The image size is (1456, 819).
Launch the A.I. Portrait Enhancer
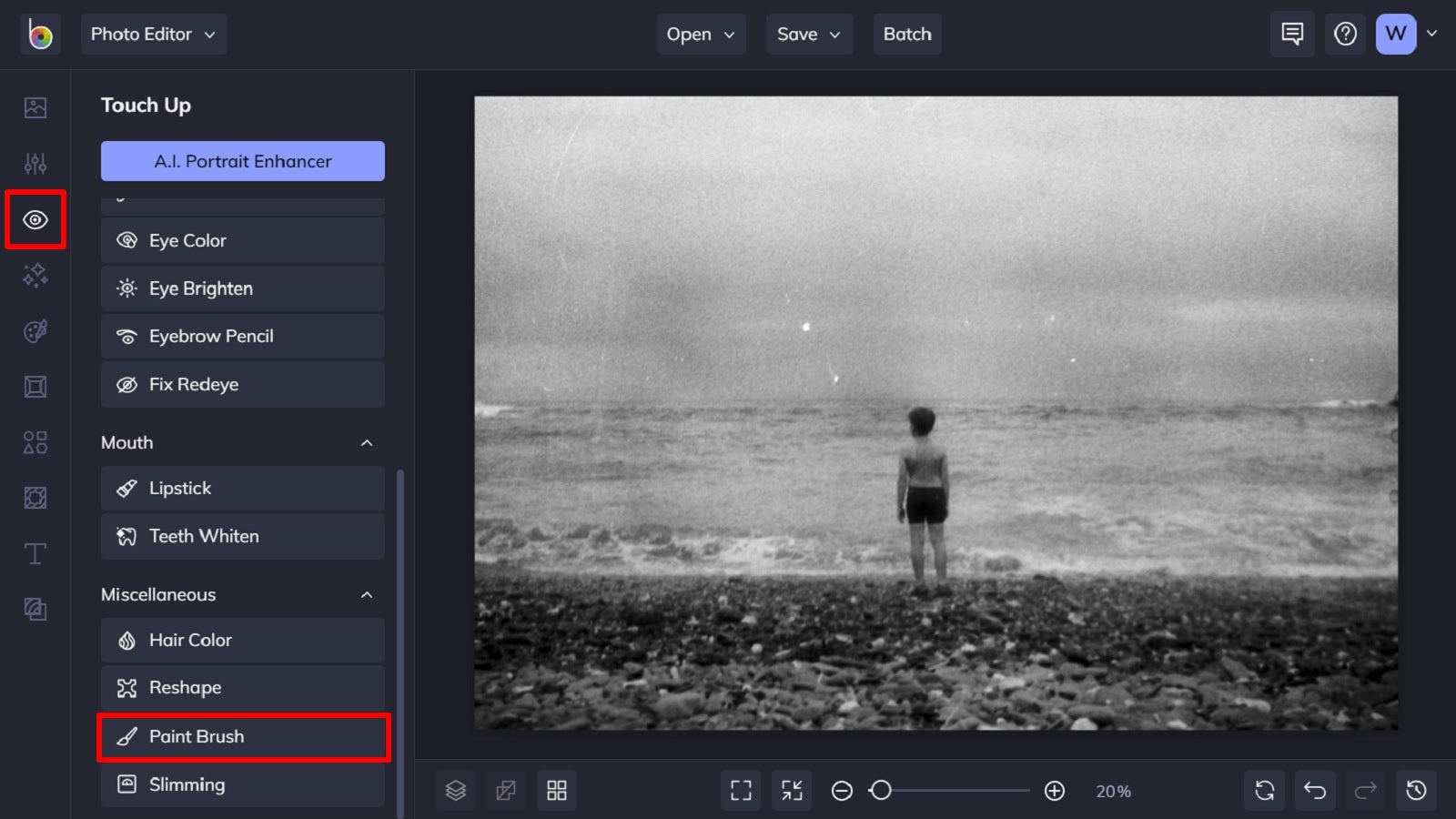(242, 161)
